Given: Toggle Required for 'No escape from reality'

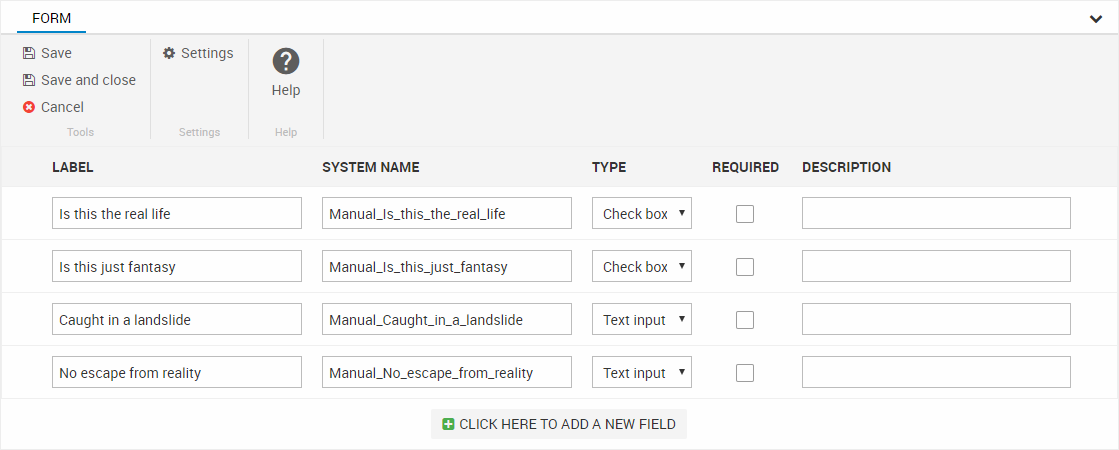Looking at the screenshot, I should click(x=745, y=373).
